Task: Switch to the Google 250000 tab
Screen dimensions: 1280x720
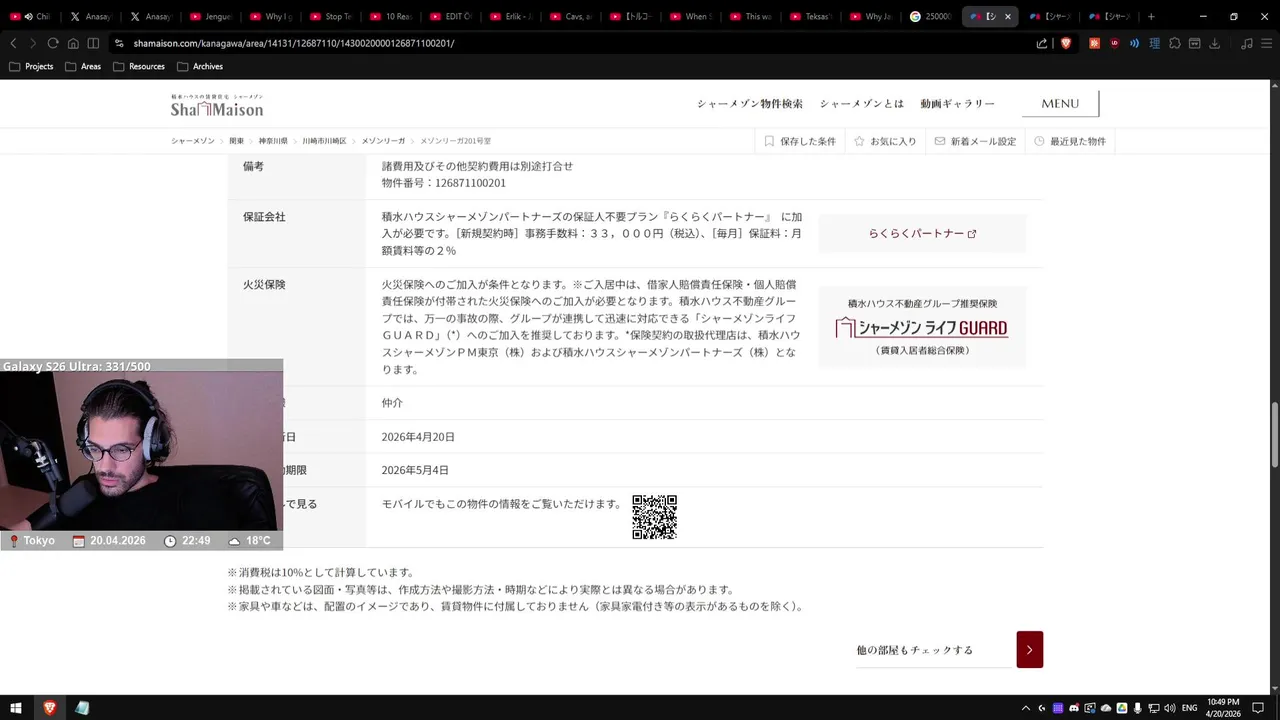Action: point(930,17)
